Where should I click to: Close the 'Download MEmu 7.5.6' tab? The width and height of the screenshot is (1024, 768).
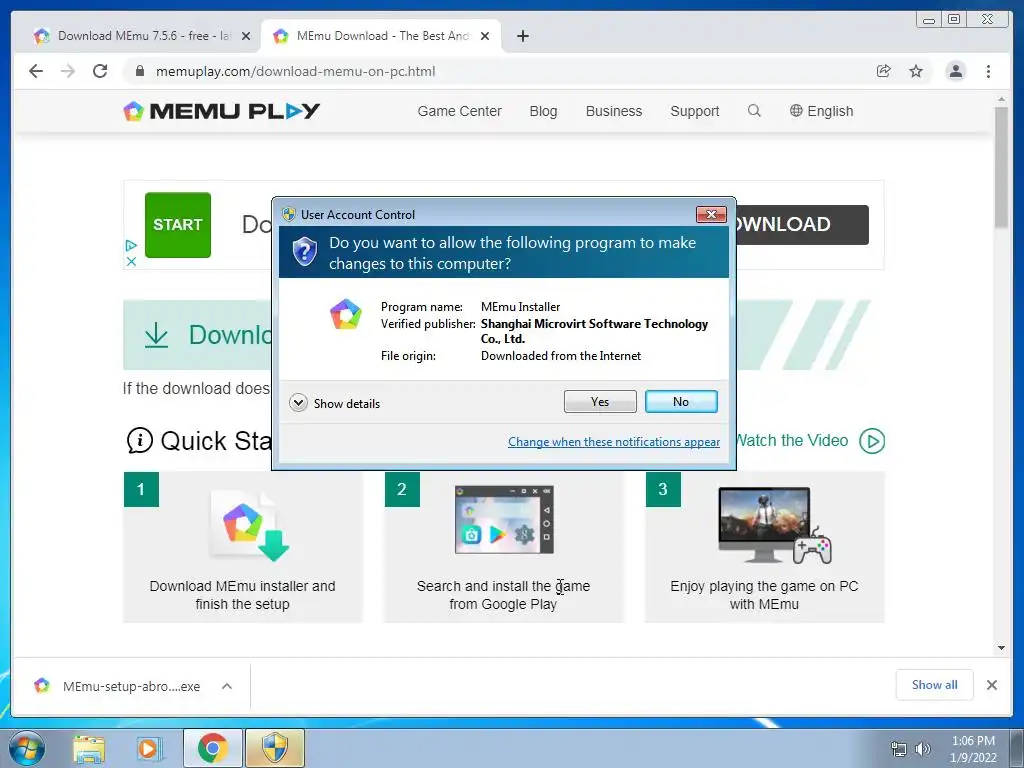(246, 36)
